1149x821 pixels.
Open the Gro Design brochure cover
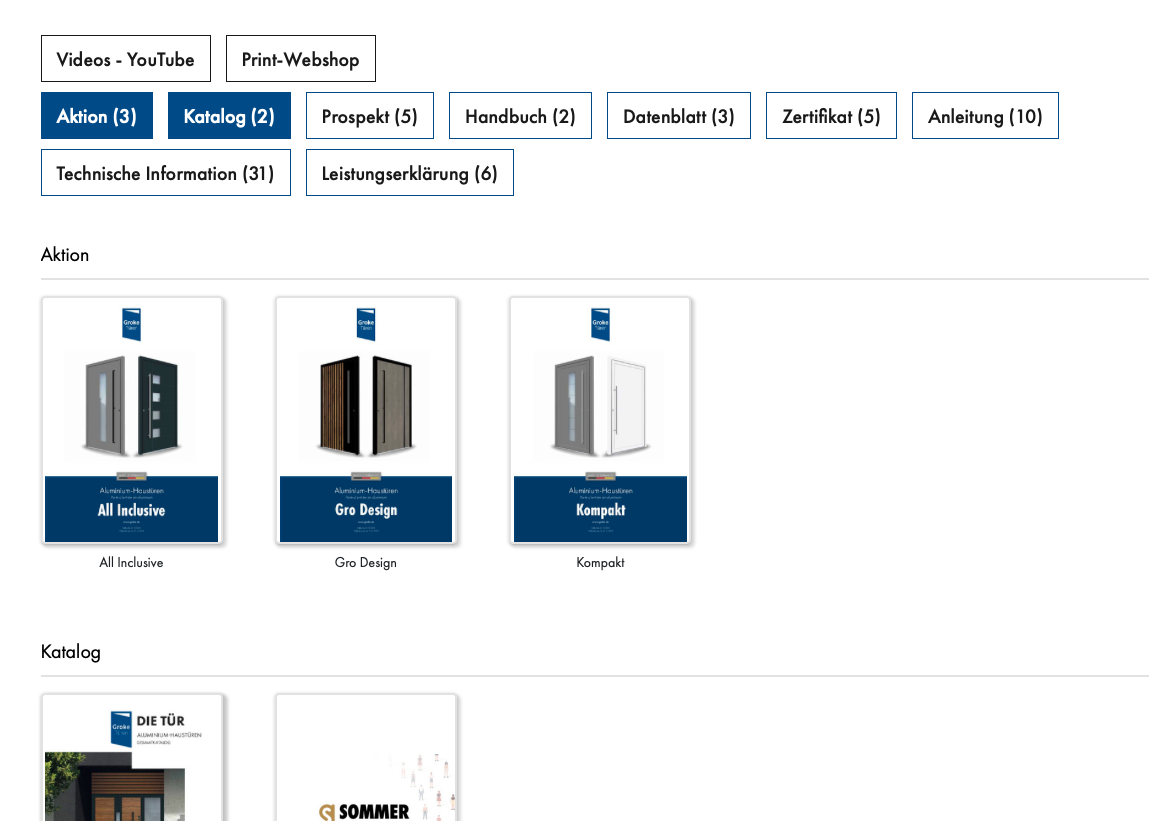(366, 420)
